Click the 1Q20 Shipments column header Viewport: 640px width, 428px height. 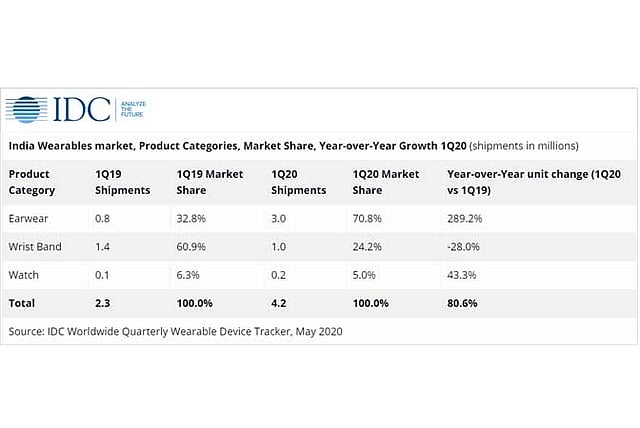300,180
